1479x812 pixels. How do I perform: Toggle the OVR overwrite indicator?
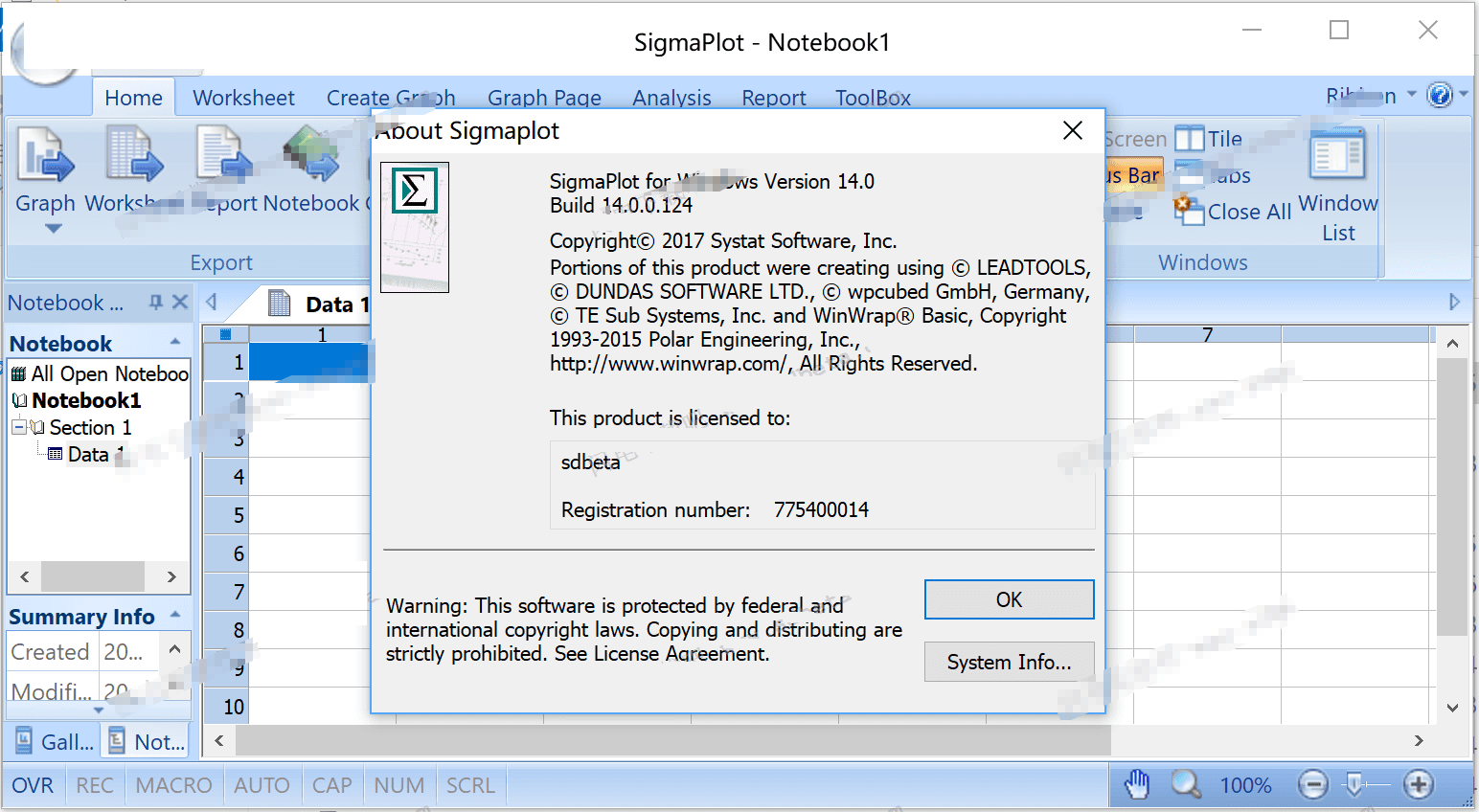[33, 785]
